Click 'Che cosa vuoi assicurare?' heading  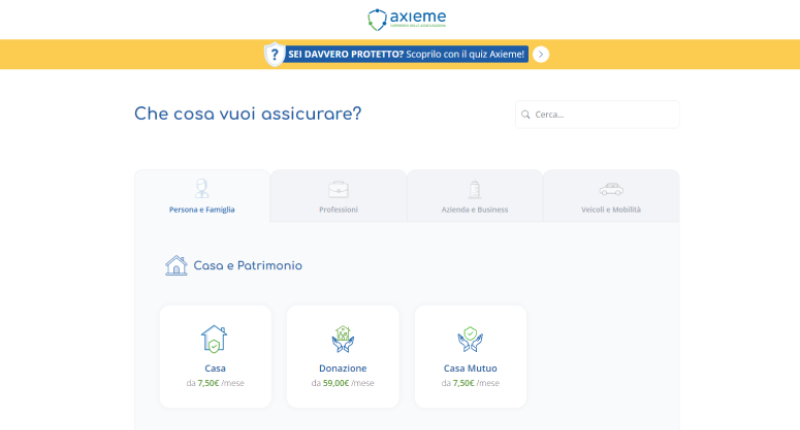[x=248, y=114]
